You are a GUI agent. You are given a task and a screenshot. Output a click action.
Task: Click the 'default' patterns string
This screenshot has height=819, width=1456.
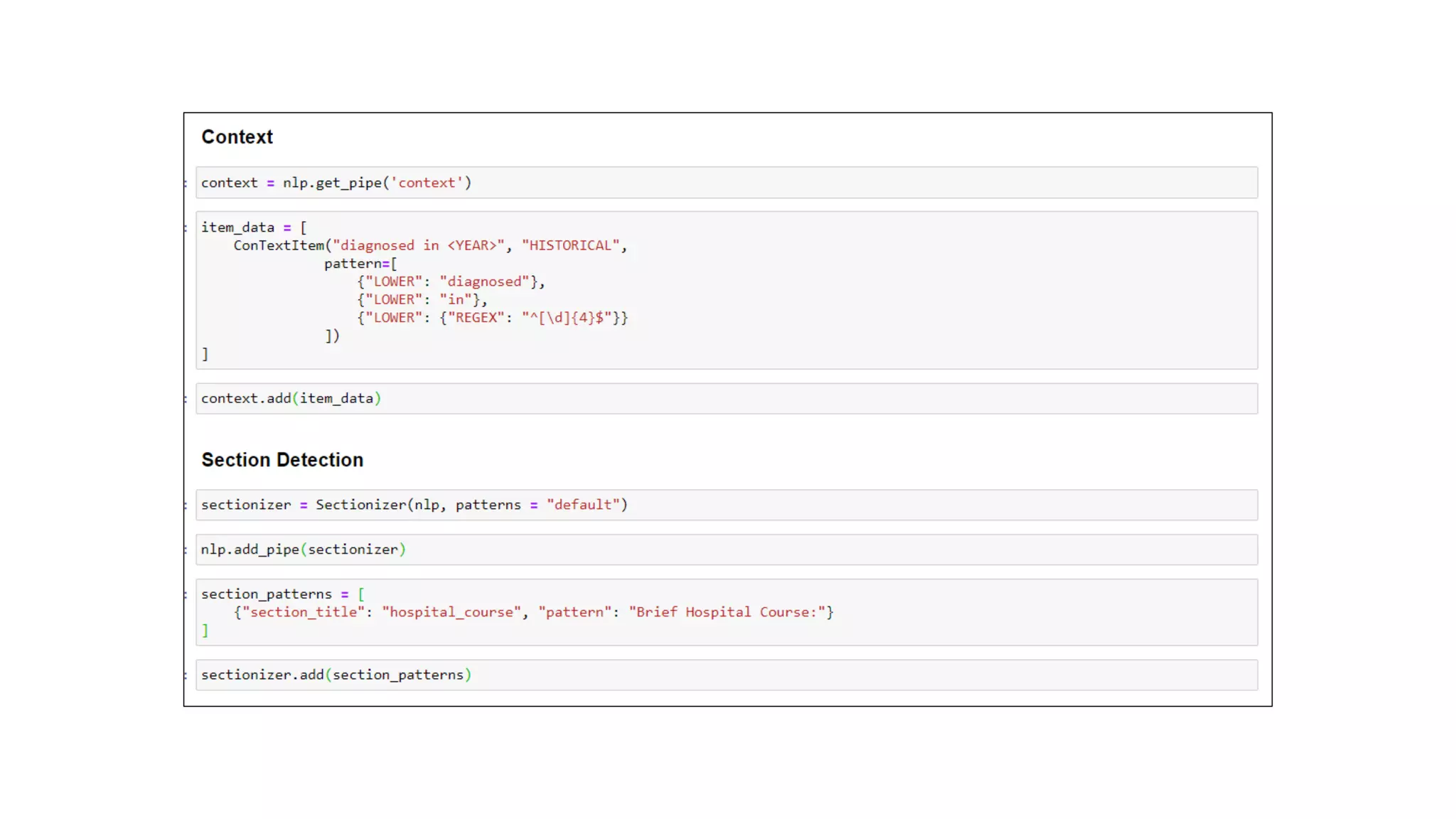[583, 505]
